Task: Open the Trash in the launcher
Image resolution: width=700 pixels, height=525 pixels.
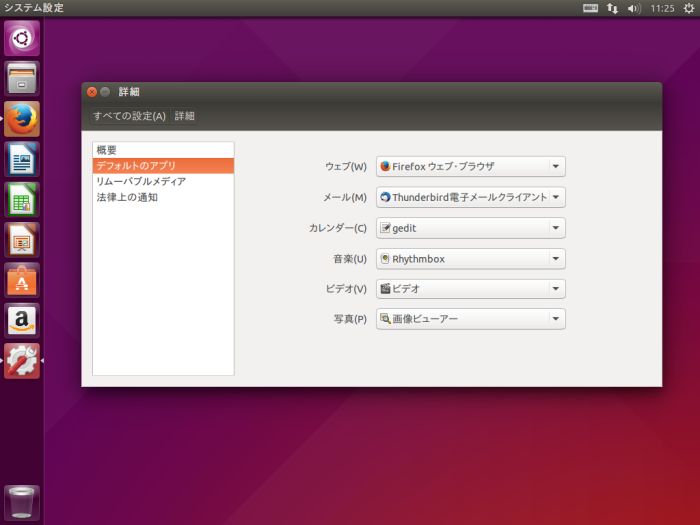Action: [22, 503]
